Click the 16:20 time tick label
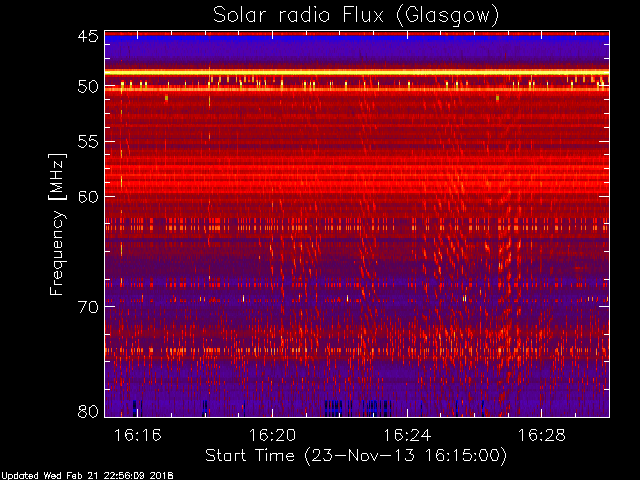 point(272,435)
